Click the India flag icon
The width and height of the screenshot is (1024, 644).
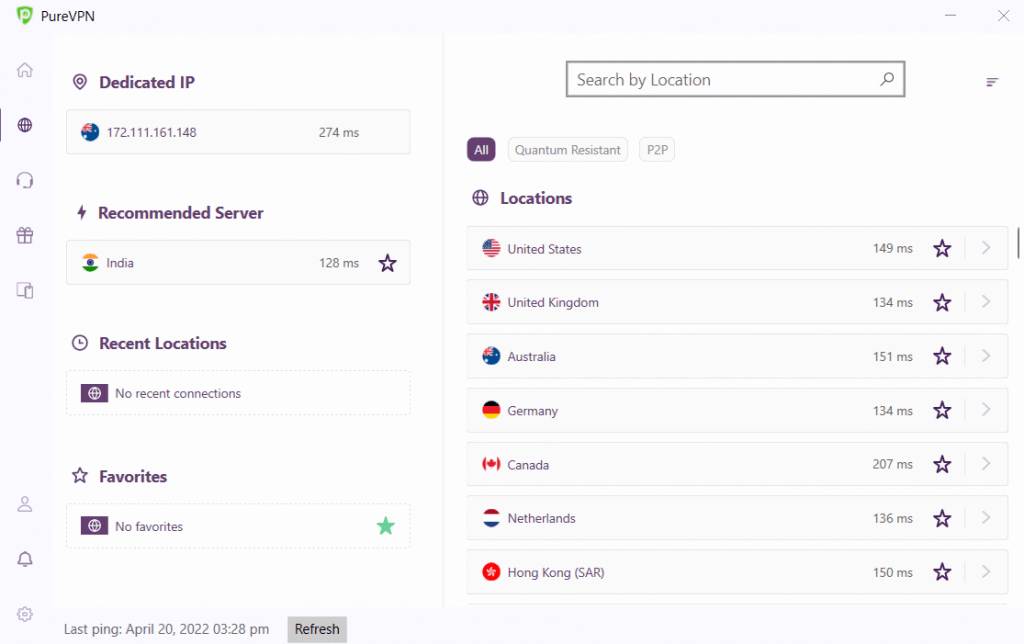(x=90, y=263)
